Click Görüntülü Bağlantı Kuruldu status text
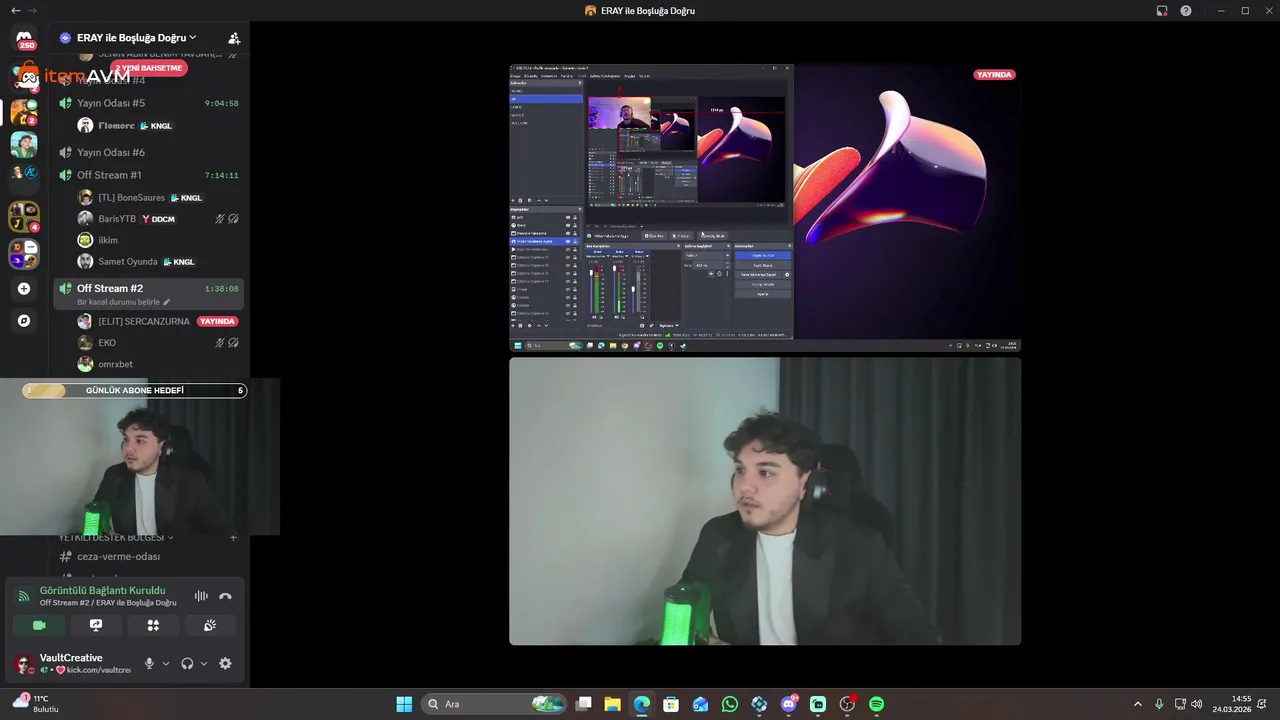 pyautogui.click(x=102, y=590)
